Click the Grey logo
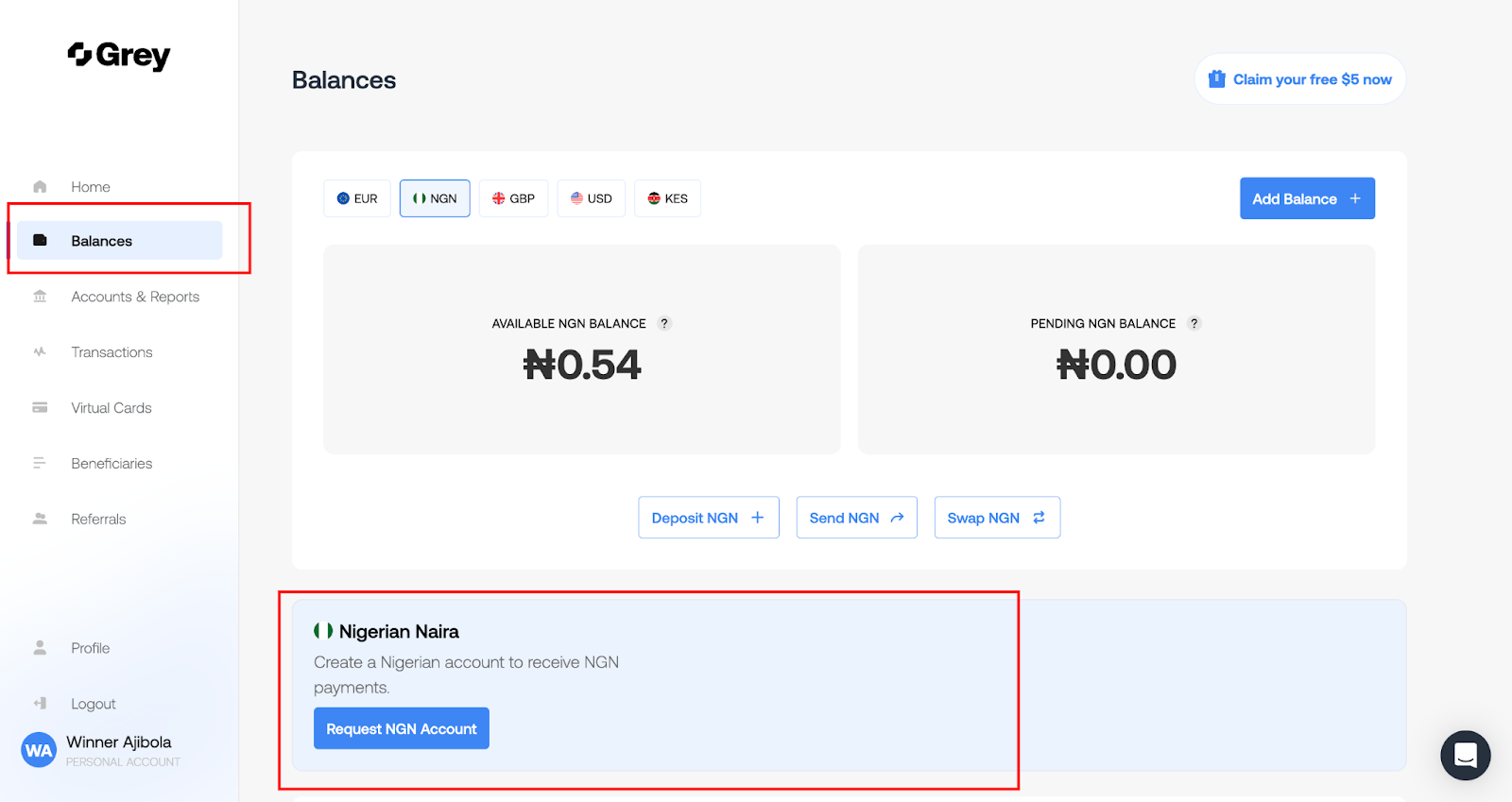The image size is (1512, 802). click(119, 56)
